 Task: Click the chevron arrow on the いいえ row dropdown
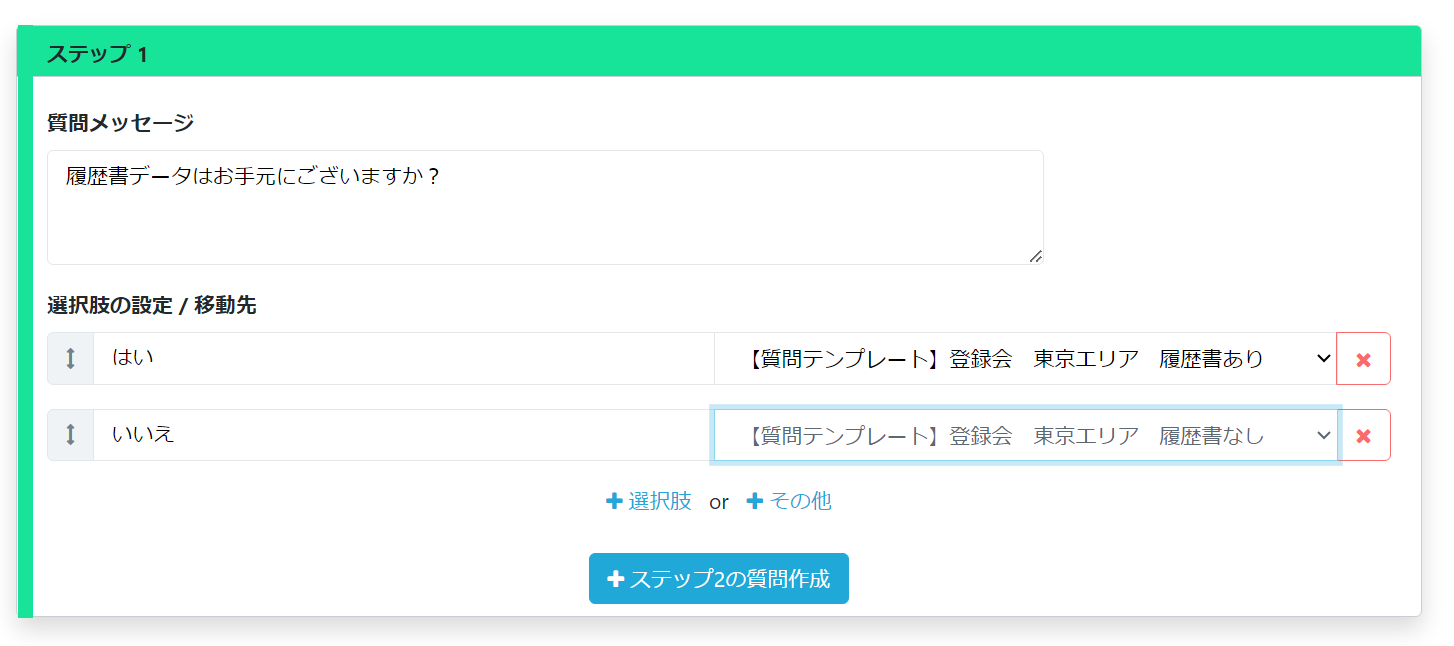click(1323, 436)
